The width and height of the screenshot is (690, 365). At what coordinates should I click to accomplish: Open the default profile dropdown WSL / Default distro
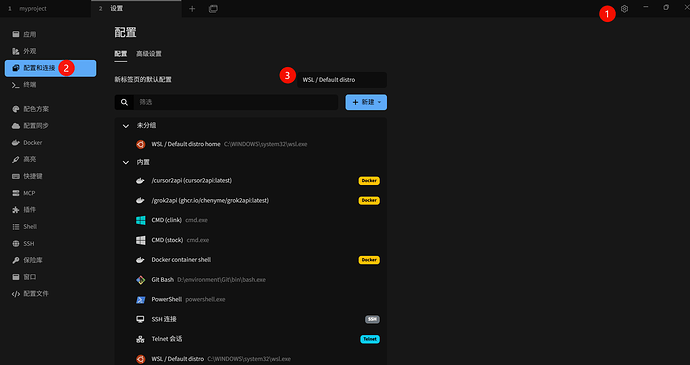(x=342, y=80)
